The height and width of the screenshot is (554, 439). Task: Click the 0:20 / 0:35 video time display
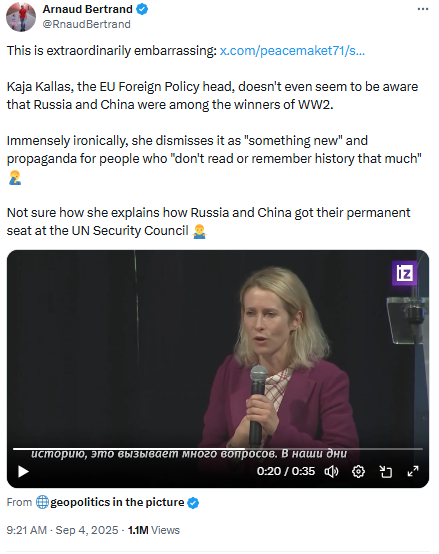286,471
